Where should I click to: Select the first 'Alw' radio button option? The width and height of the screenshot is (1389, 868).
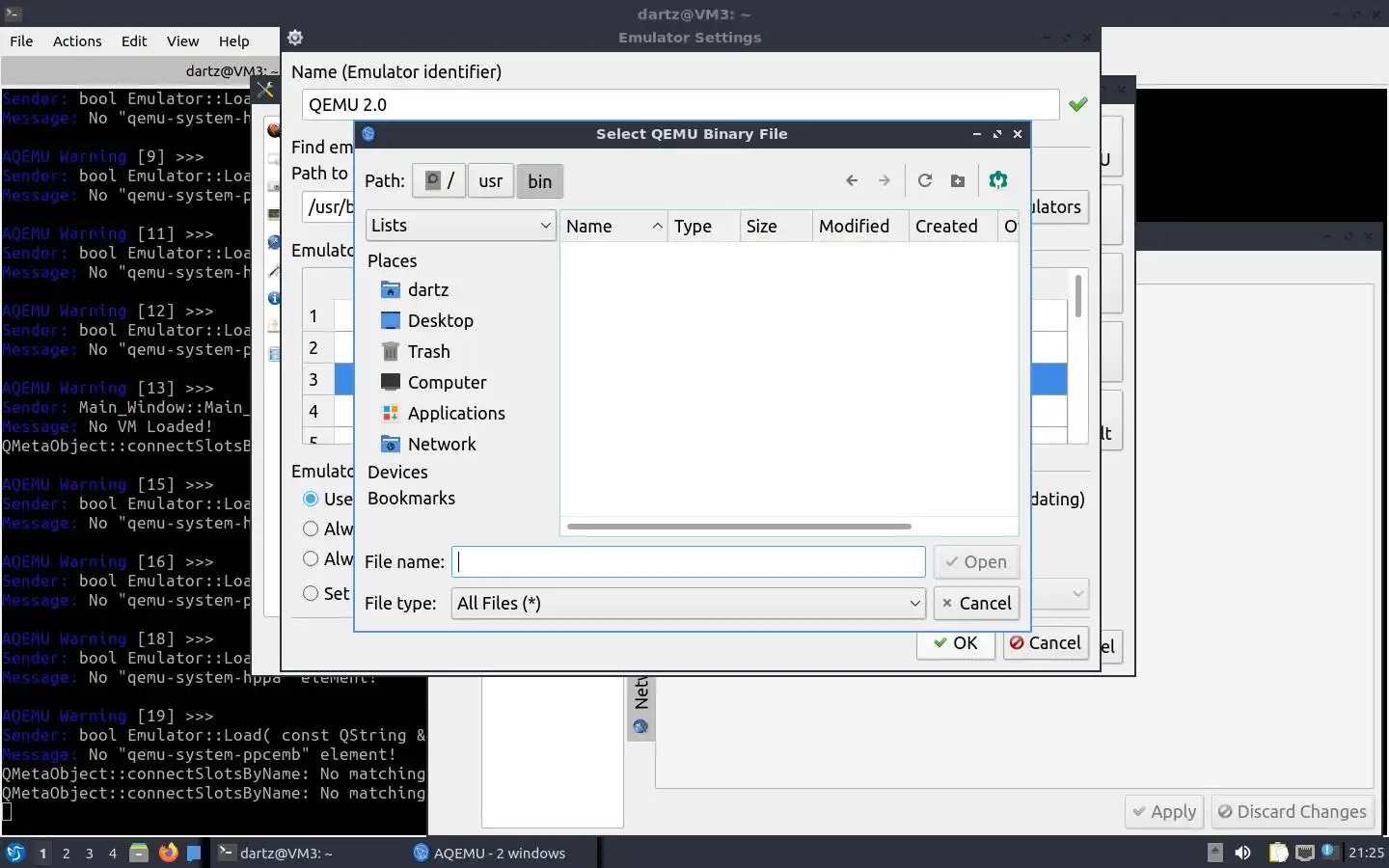(x=311, y=529)
